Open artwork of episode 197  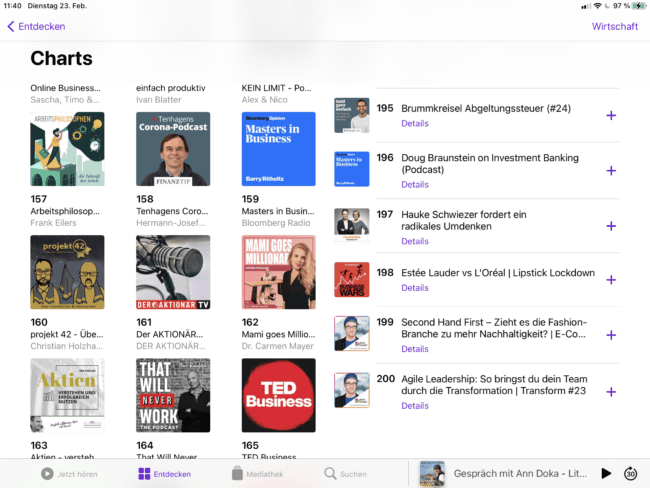352,225
